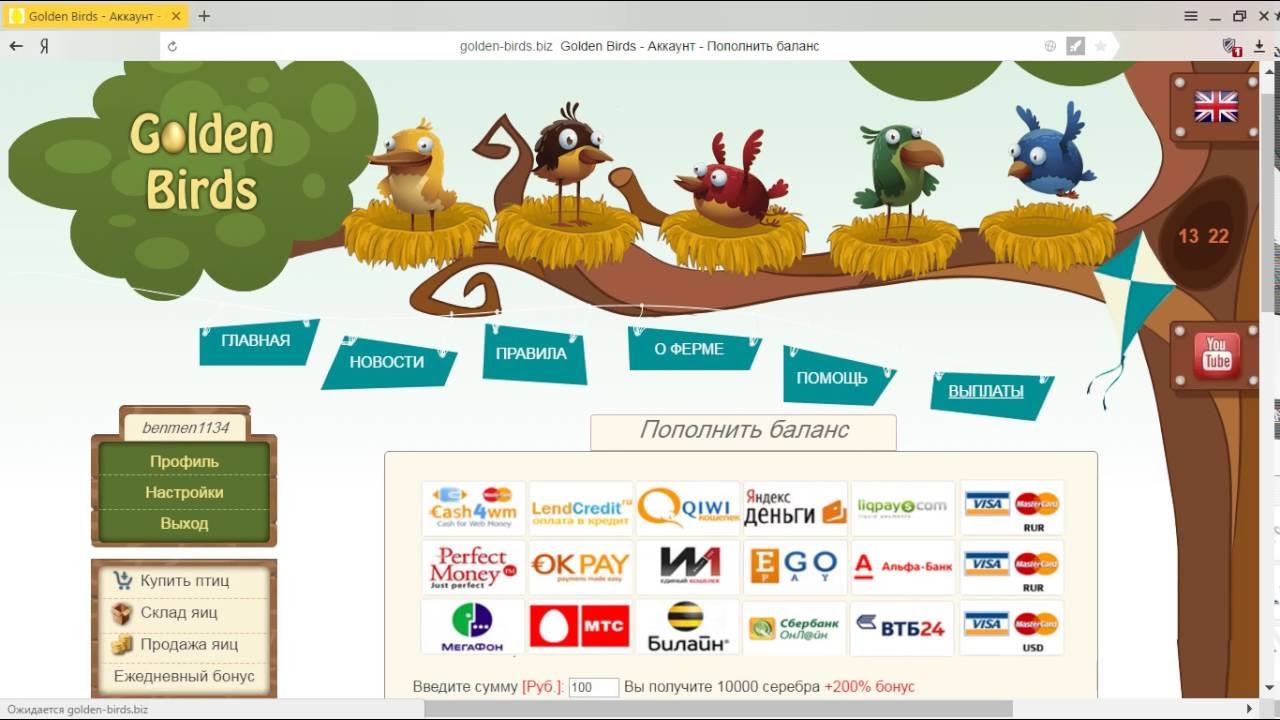Open the YouTube channel icon
Viewport: 1280px width, 720px height.
[1216, 355]
